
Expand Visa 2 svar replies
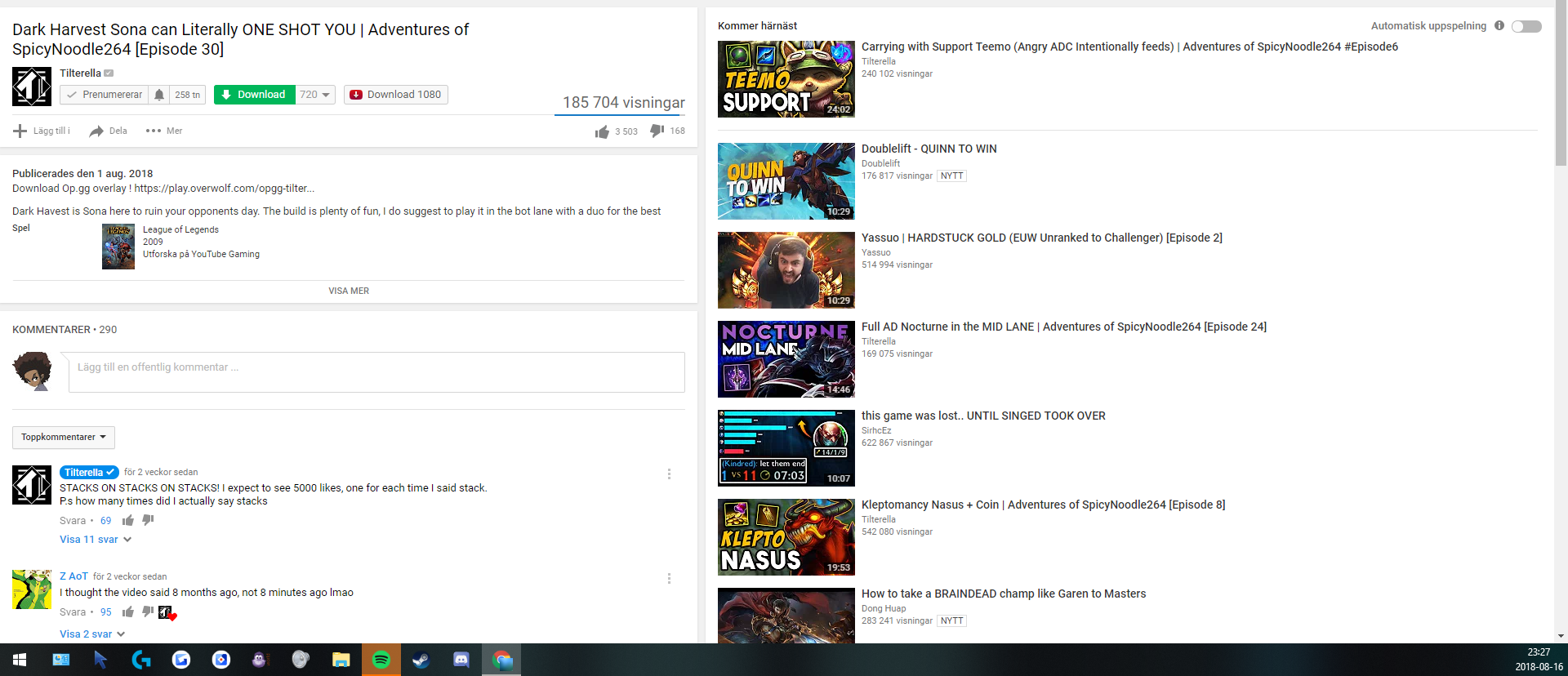tap(92, 634)
